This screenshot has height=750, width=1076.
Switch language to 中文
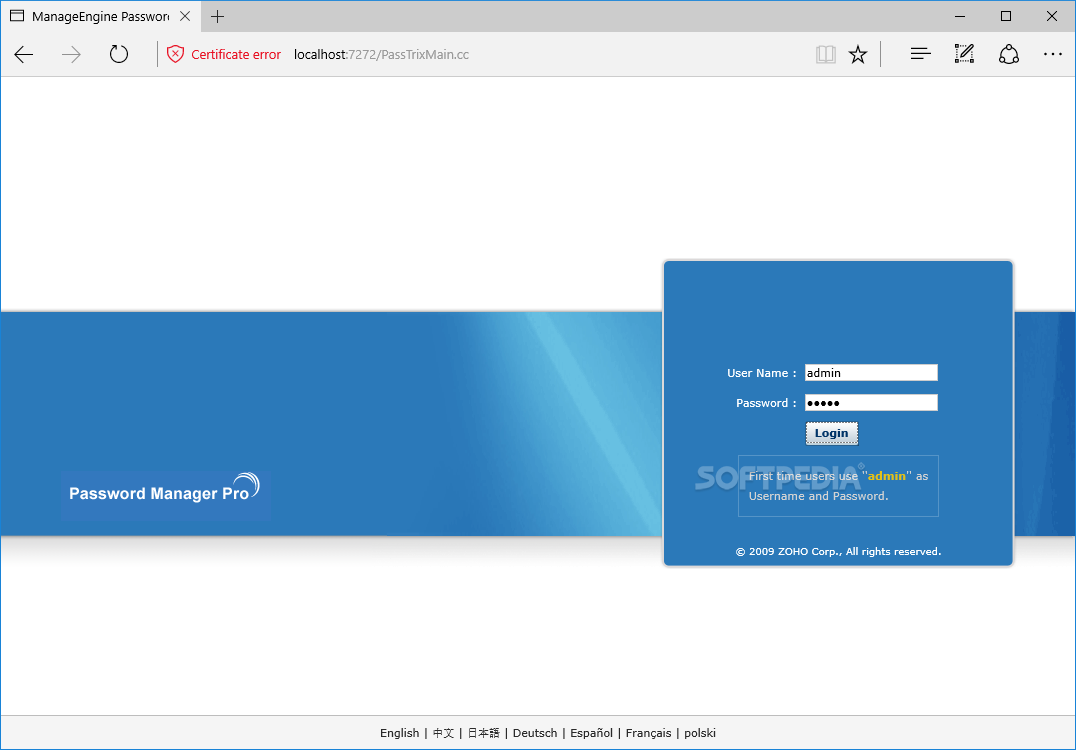coord(443,733)
